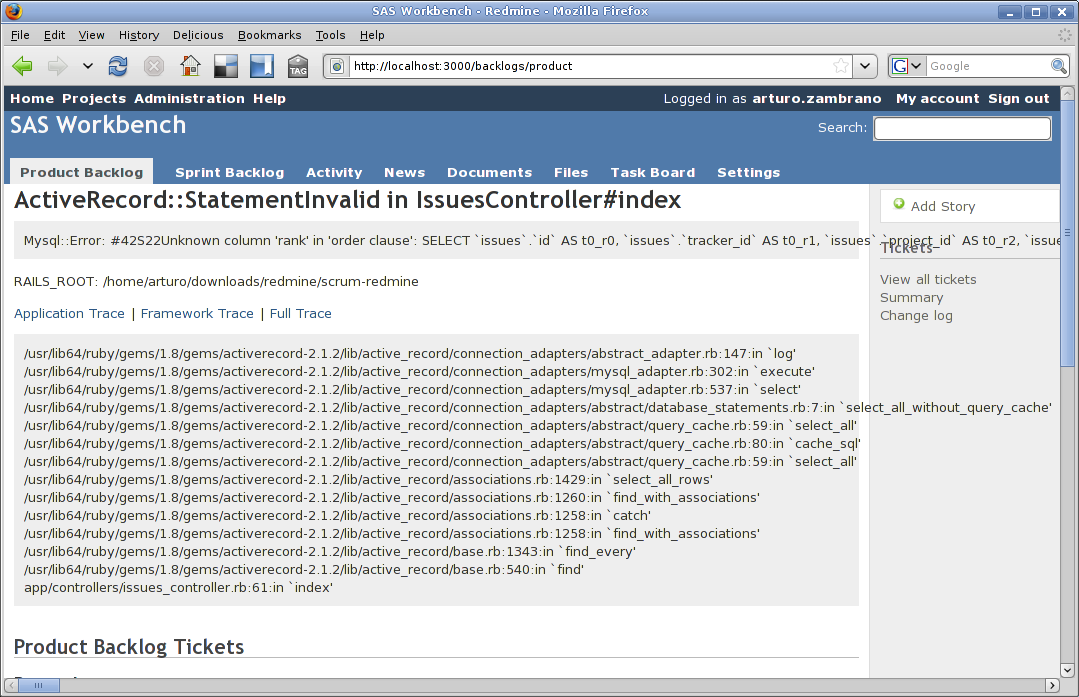
Task: Open the Projects link
Action: click(94, 98)
